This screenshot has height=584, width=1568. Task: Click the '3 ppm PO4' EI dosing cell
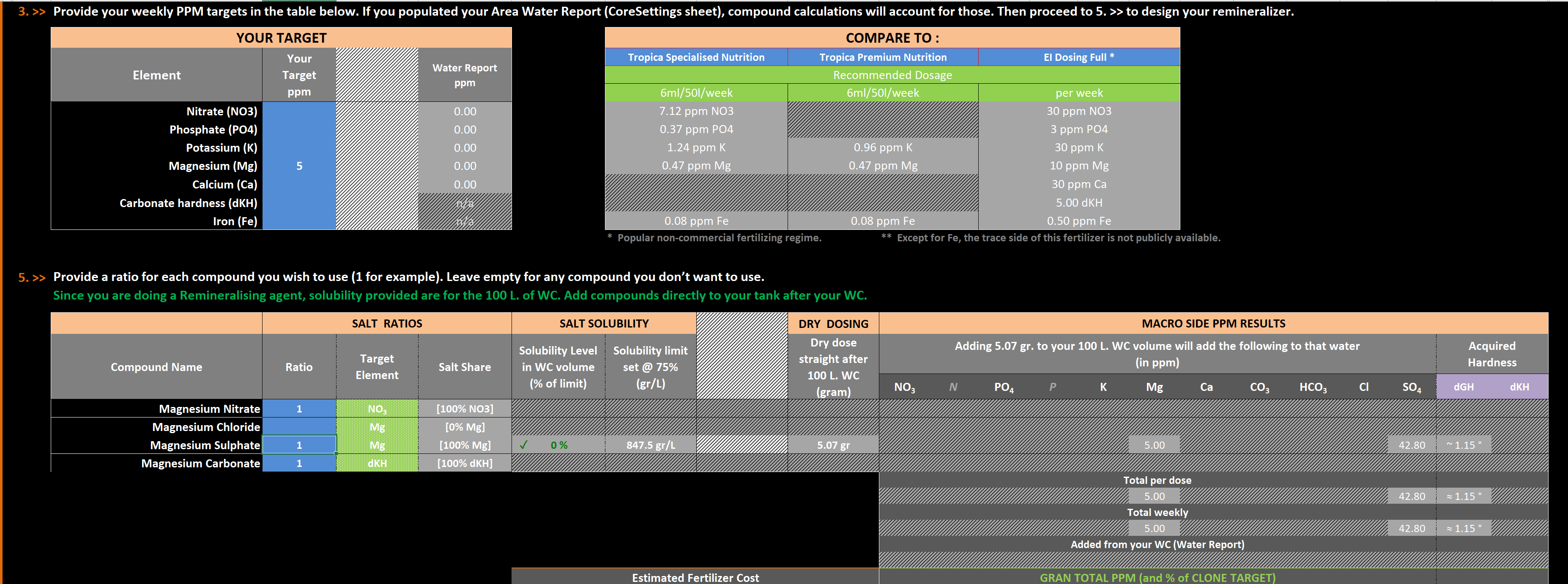[x=1078, y=130]
